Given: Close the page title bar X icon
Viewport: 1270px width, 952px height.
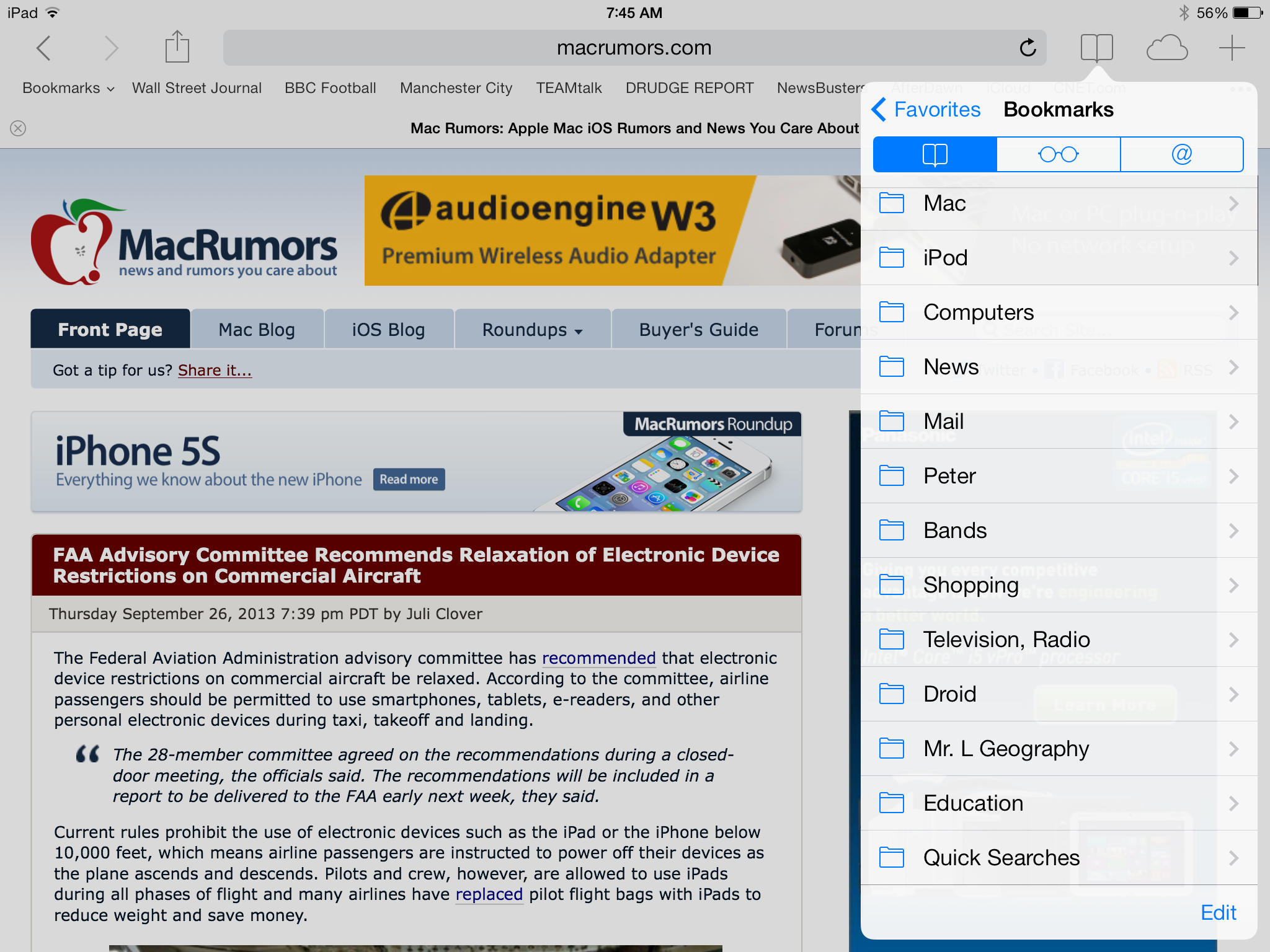Looking at the screenshot, I should click(x=18, y=128).
